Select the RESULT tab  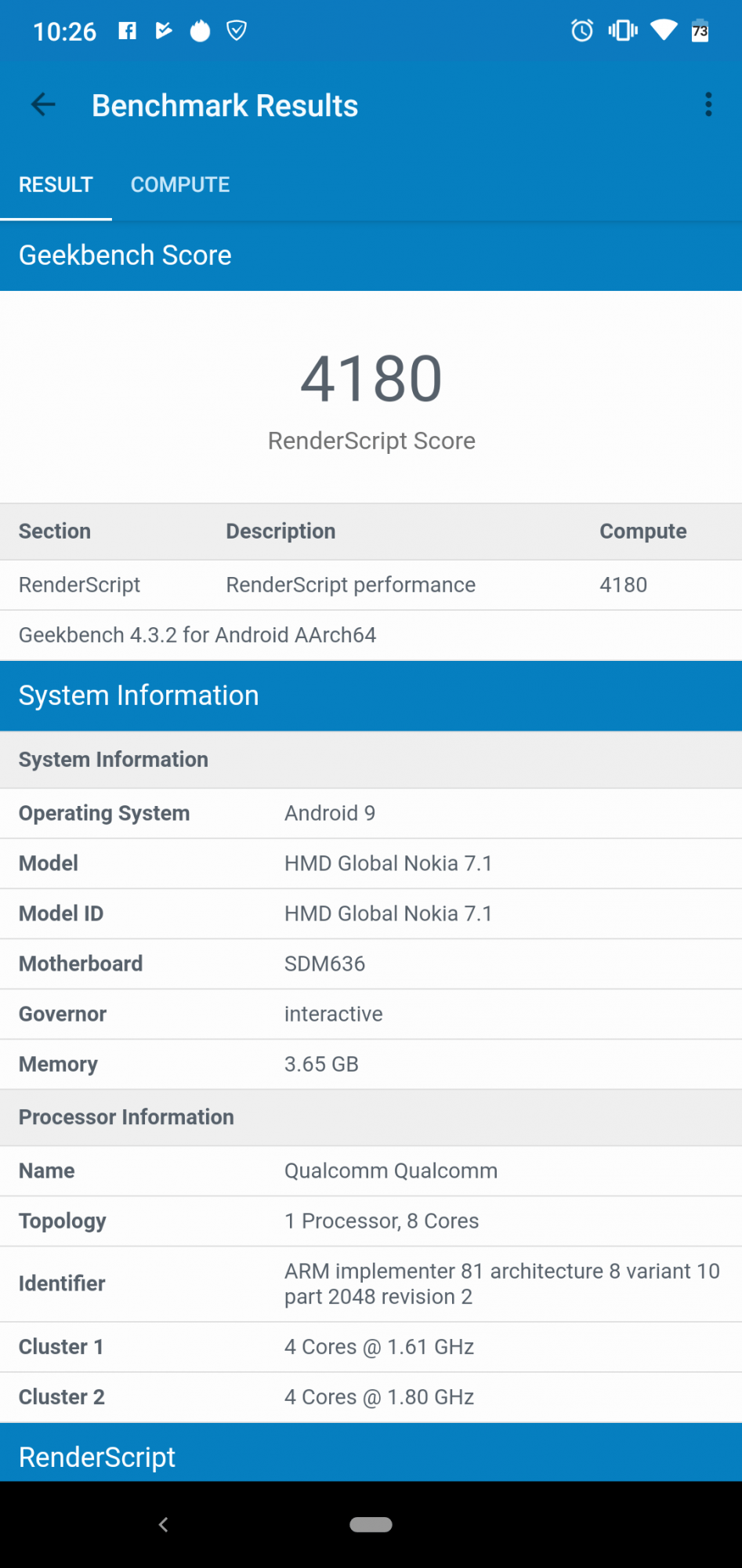[x=56, y=185]
